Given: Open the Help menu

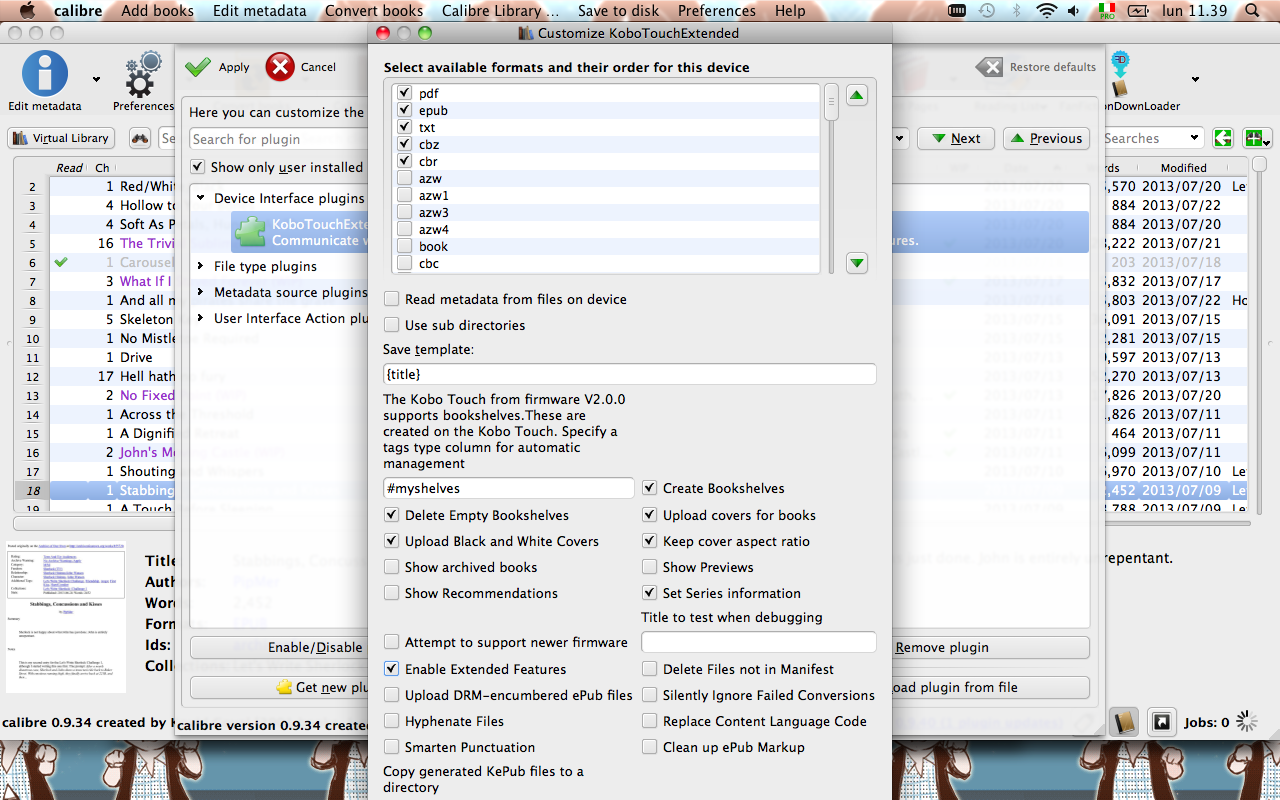Looking at the screenshot, I should tap(790, 11).
